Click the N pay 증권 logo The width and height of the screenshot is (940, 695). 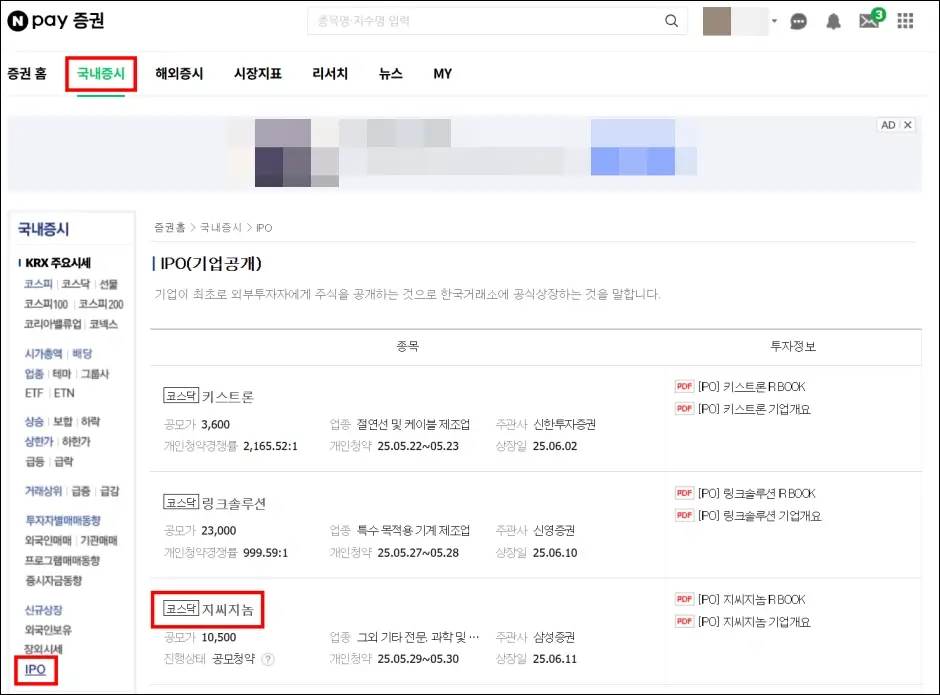point(56,21)
